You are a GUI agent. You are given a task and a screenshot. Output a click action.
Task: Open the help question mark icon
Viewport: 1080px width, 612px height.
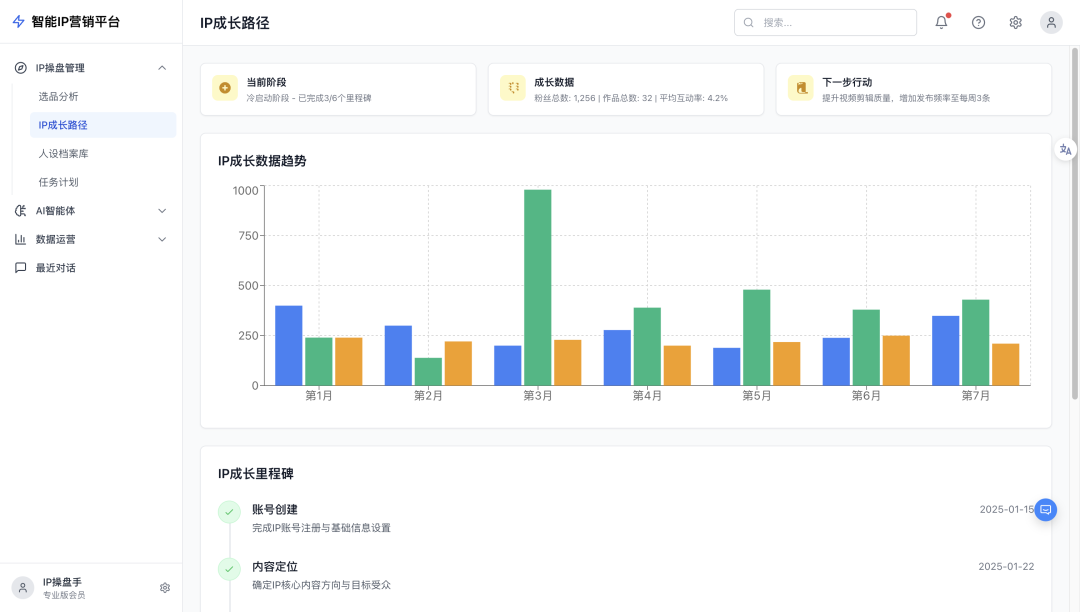point(978,23)
